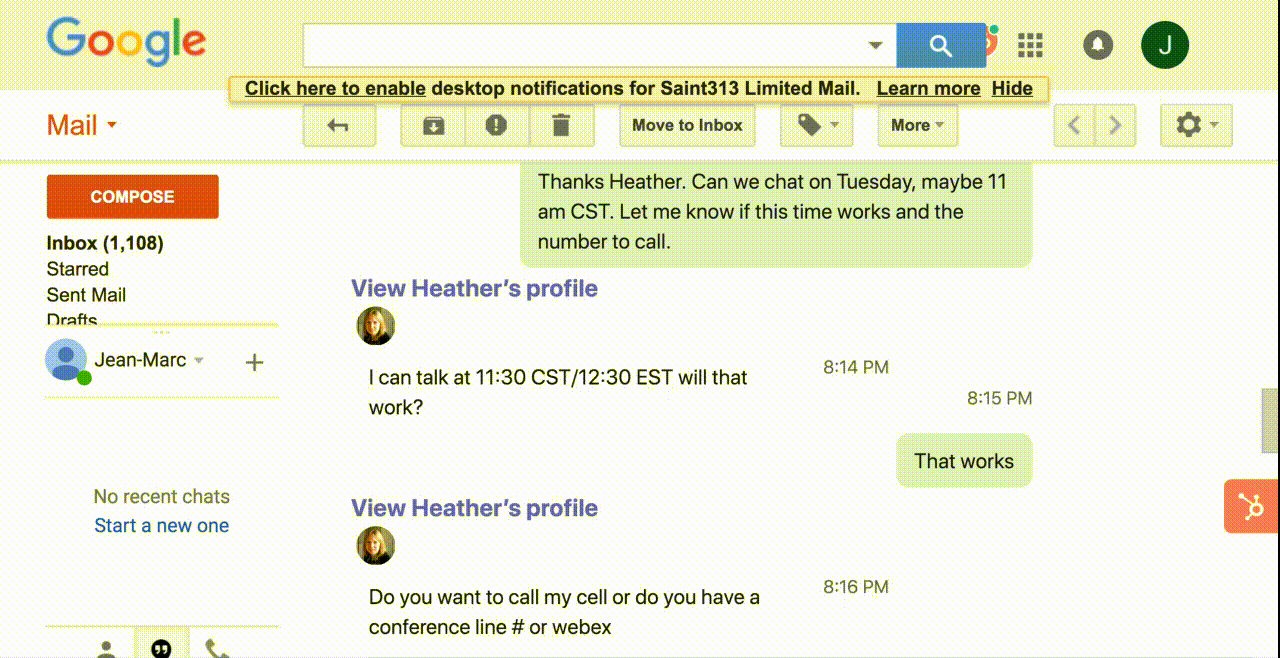
Task: Expand the More actions dropdown
Action: pos(917,126)
